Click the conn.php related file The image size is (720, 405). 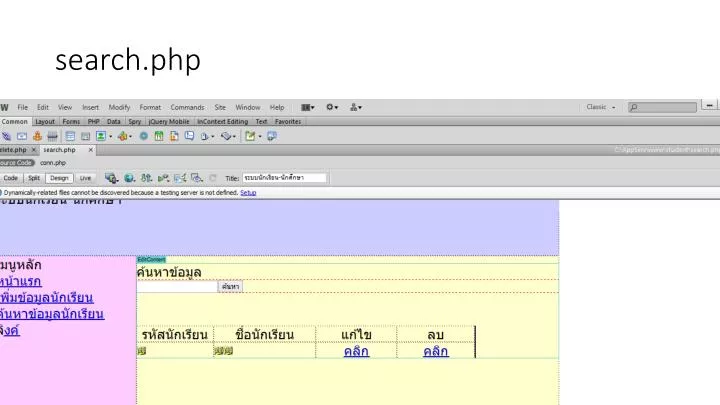pos(53,162)
